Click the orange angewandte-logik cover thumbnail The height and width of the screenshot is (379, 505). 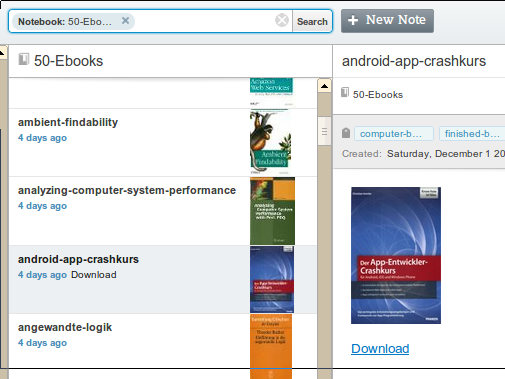coord(271,347)
